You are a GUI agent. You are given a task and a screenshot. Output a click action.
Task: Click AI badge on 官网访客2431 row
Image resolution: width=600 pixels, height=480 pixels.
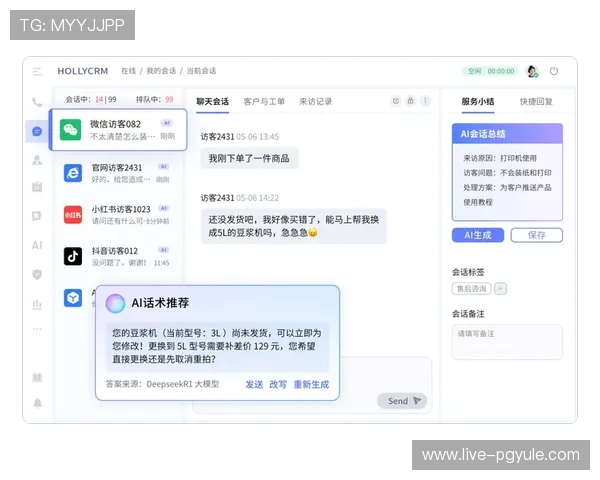(x=163, y=167)
